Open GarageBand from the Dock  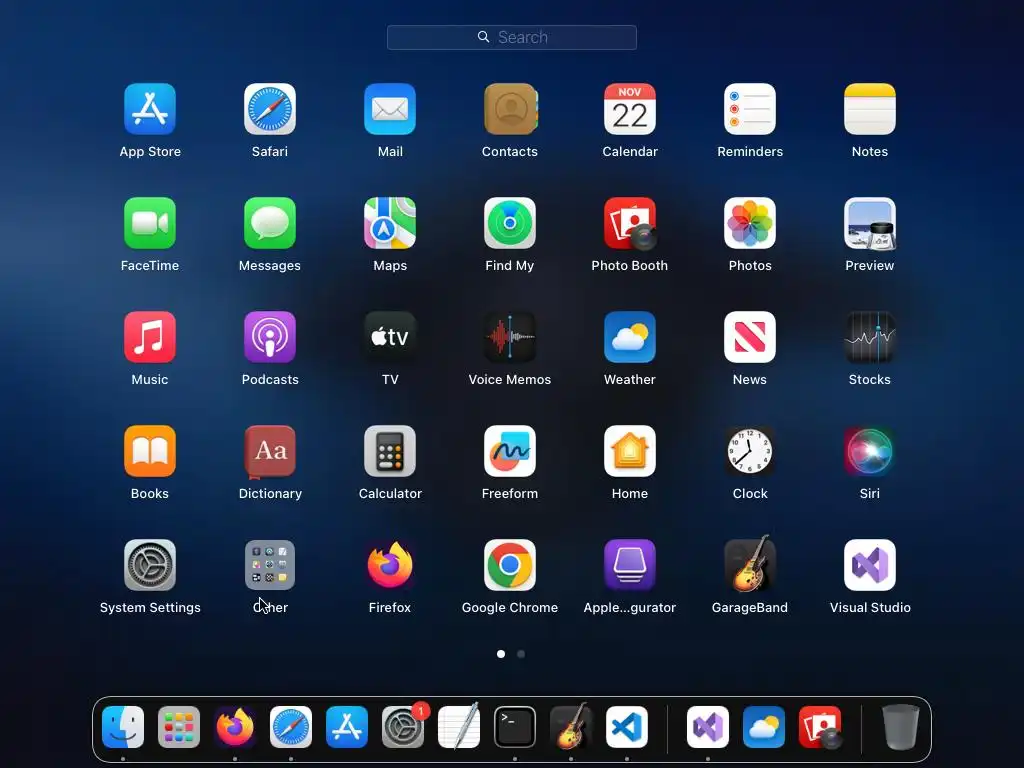571,727
